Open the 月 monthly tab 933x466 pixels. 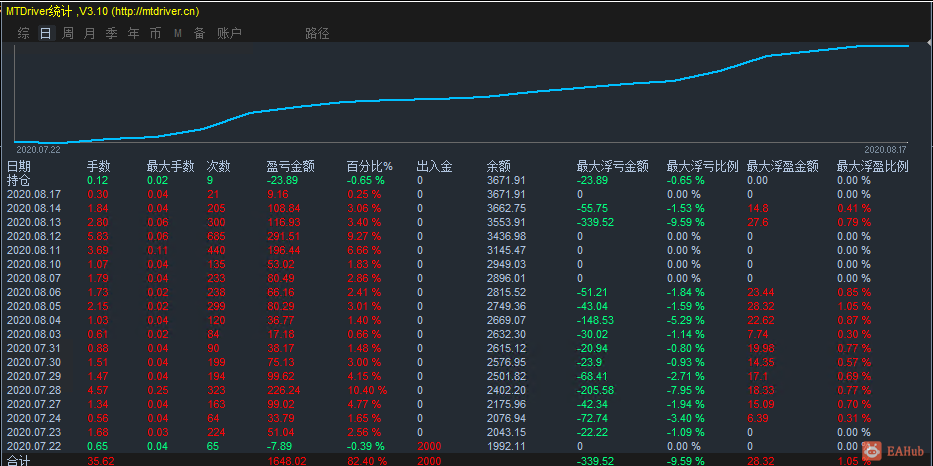89,33
